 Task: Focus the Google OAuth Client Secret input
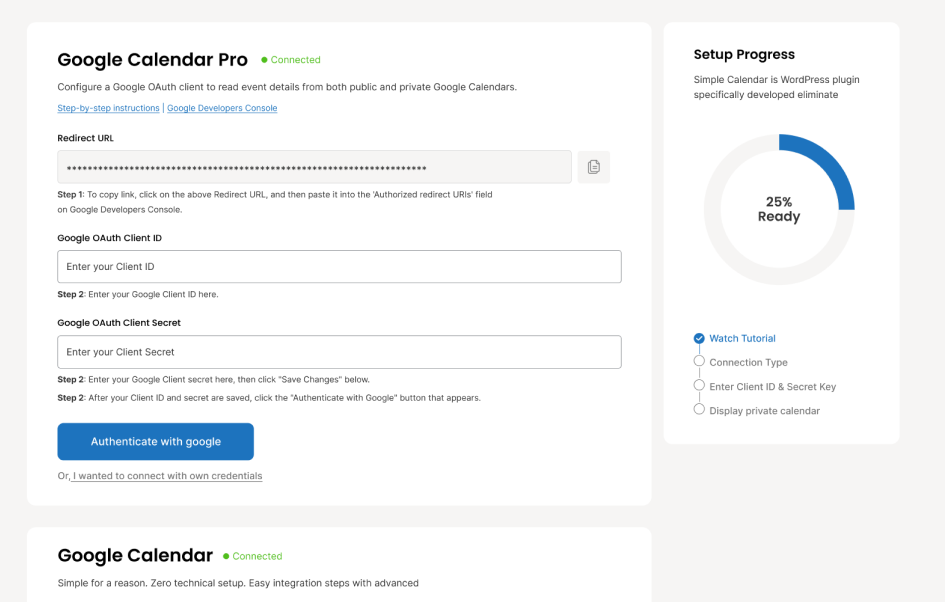point(339,352)
